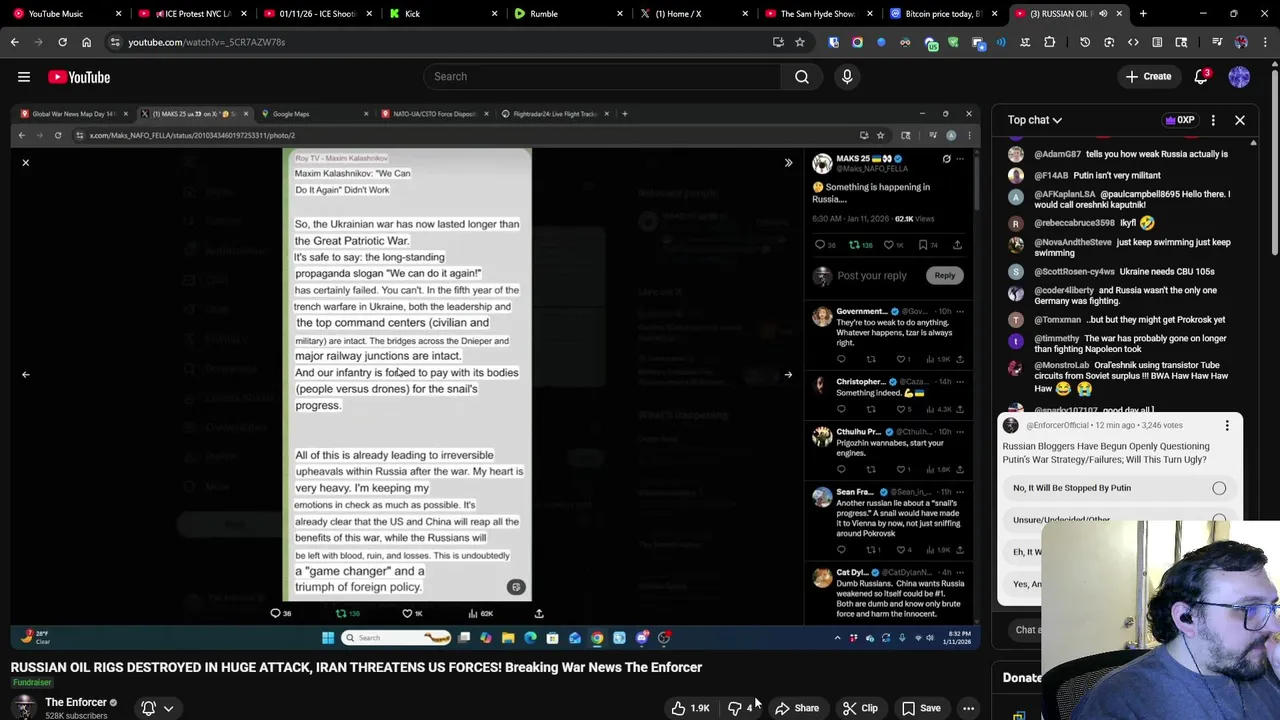Viewport: 1280px width, 720px height.
Task: Click chat username @ScottRosen-cy4ws
Action: tap(1074, 272)
